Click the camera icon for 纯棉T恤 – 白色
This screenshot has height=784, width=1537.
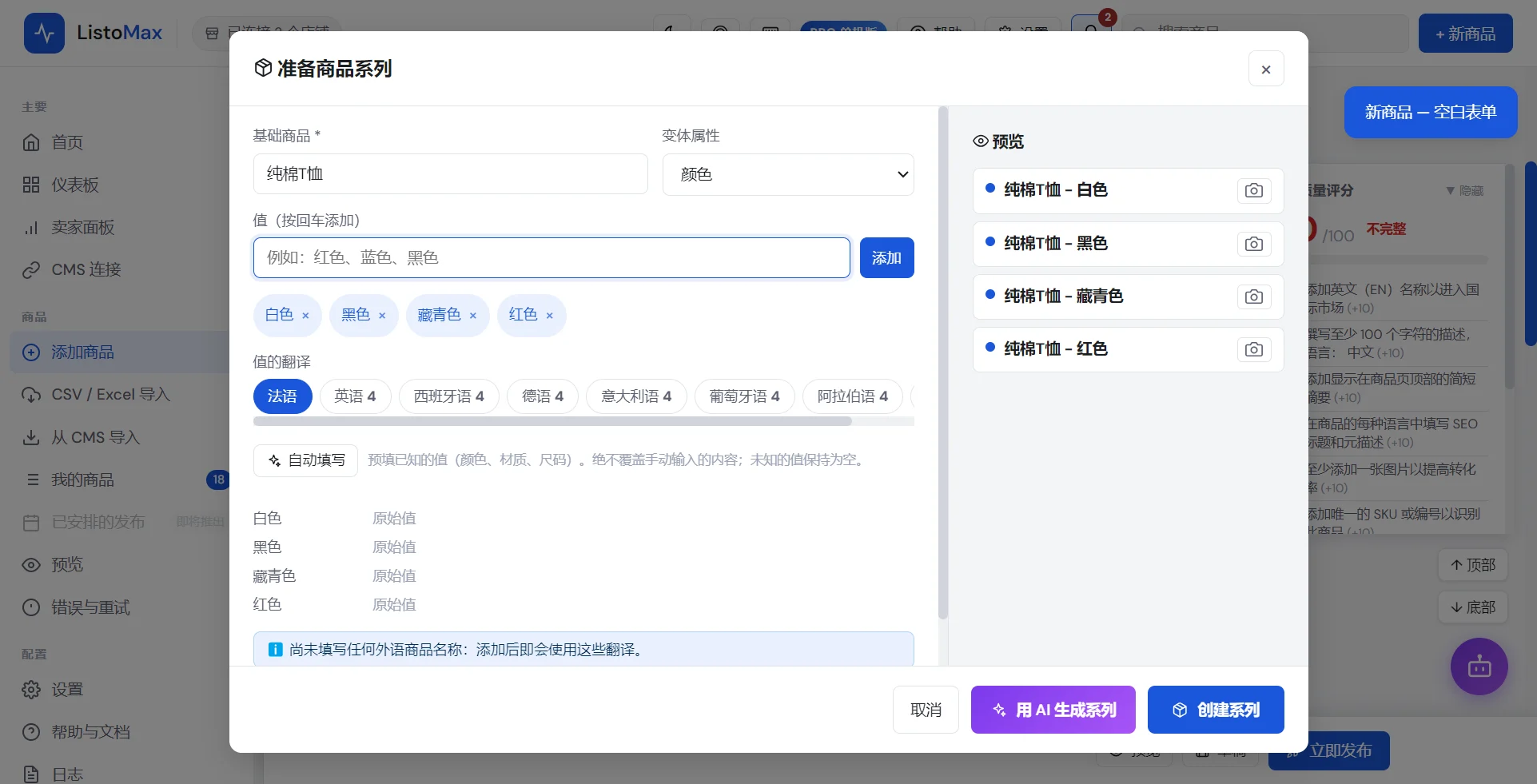click(1254, 190)
